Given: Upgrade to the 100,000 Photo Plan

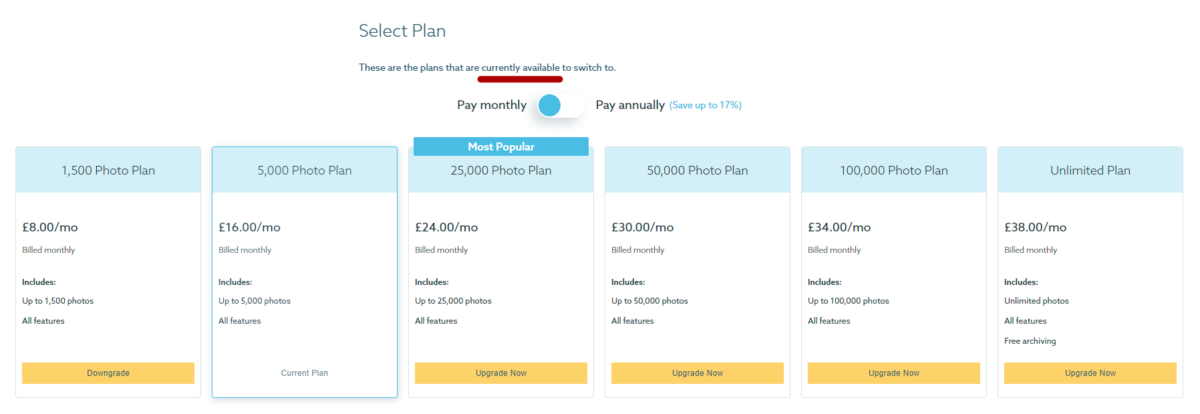Looking at the screenshot, I should pos(894,373).
